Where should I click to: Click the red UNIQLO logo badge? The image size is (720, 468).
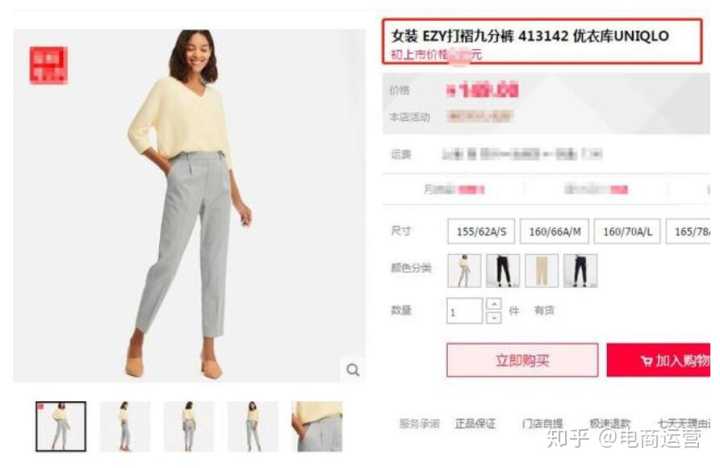[49, 65]
